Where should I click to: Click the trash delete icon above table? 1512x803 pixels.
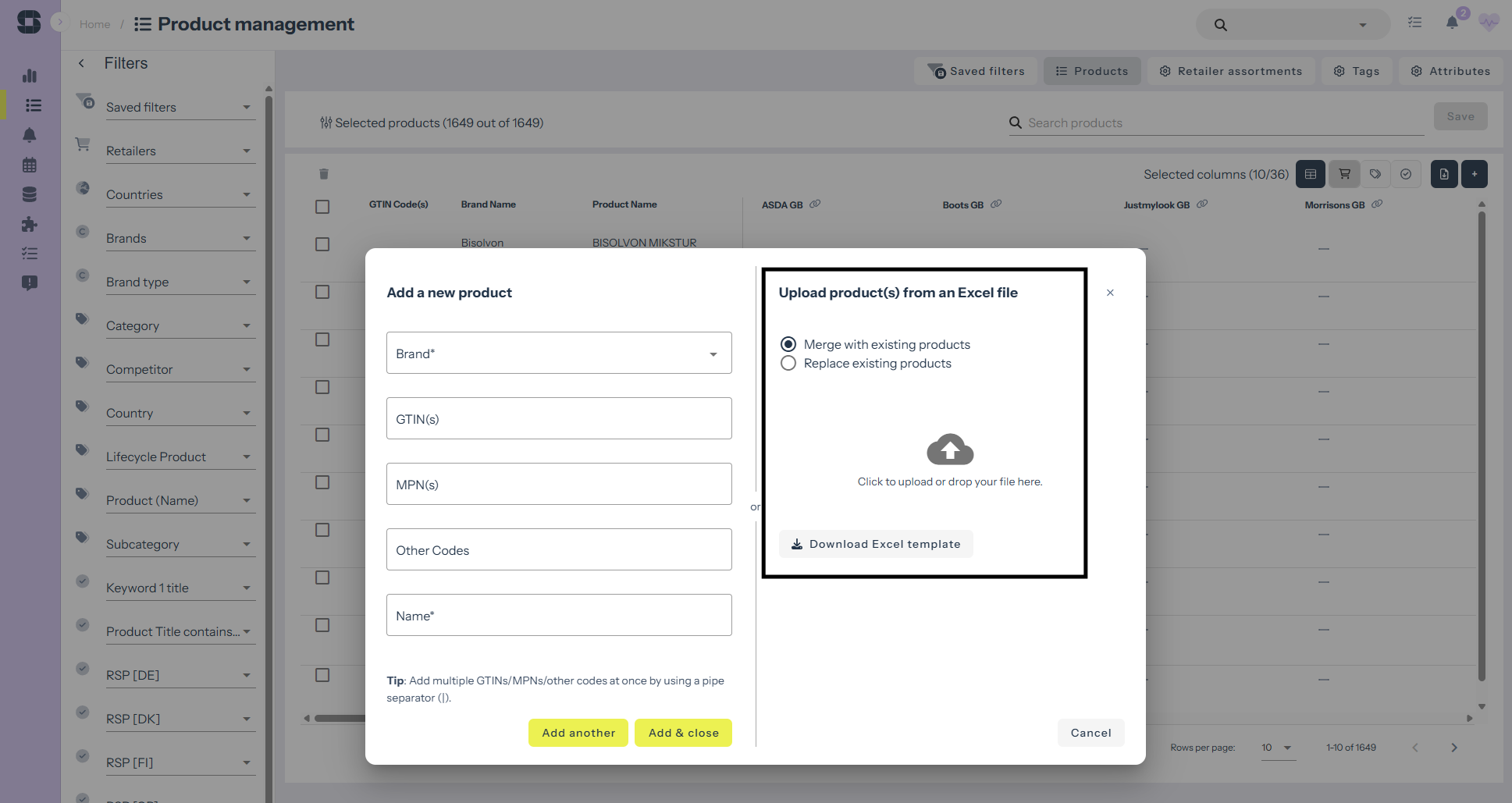[x=324, y=174]
